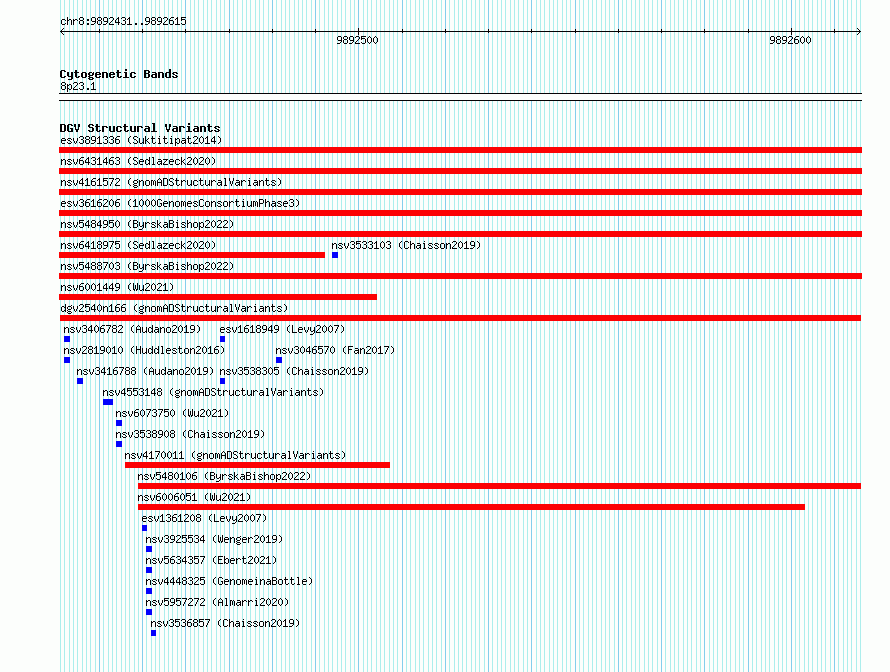Click blue marker below nsv3046570

pos(279,360)
